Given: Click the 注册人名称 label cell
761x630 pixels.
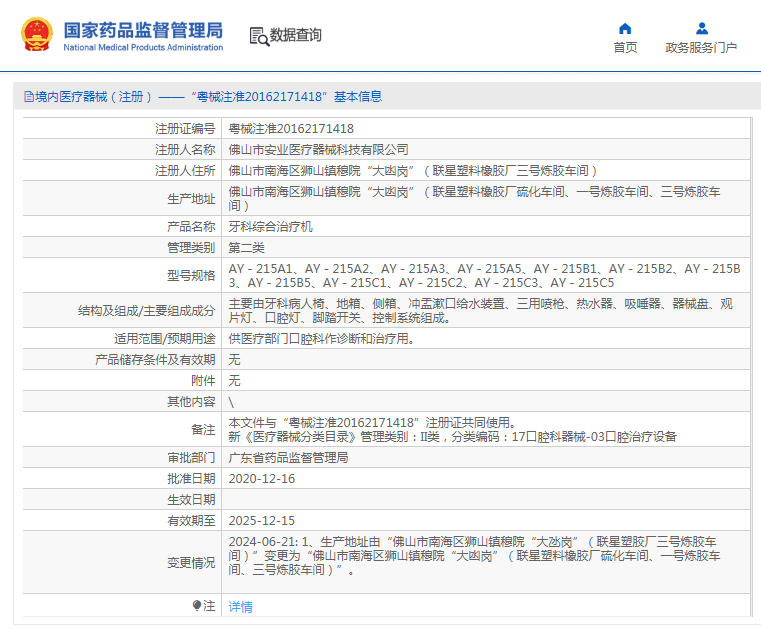Looking at the screenshot, I should click(122, 149).
